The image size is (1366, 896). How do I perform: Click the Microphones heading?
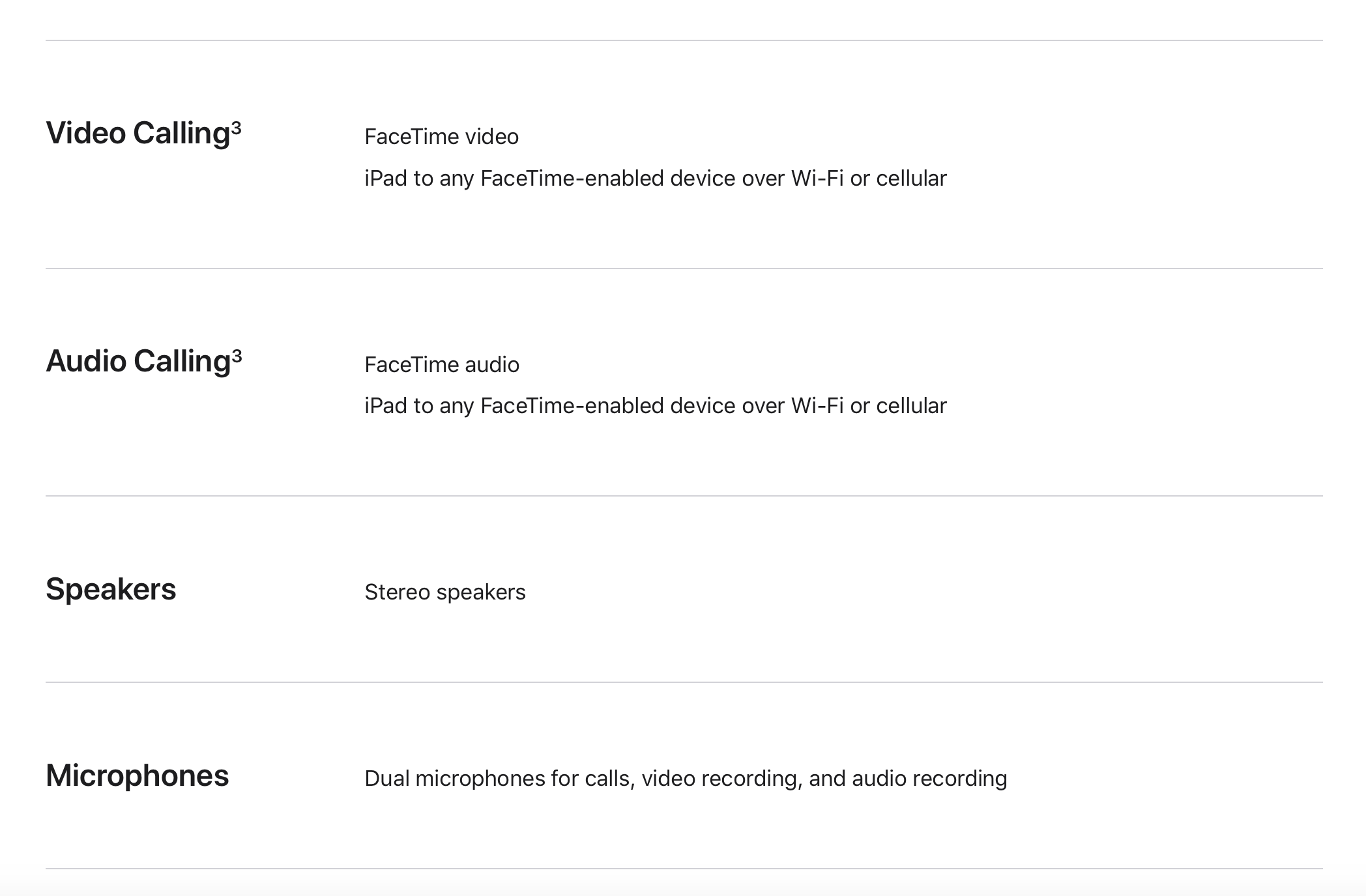[138, 776]
